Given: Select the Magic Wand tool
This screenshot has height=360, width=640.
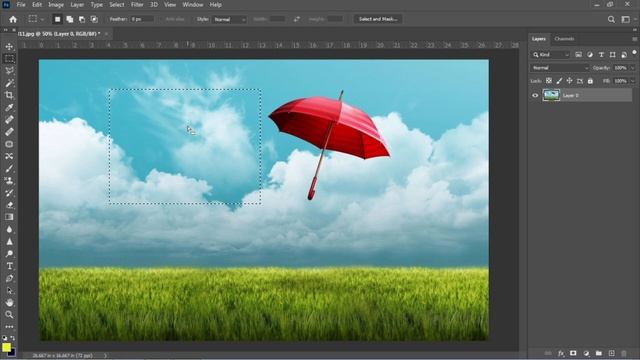Looking at the screenshot, I should click(9, 83).
